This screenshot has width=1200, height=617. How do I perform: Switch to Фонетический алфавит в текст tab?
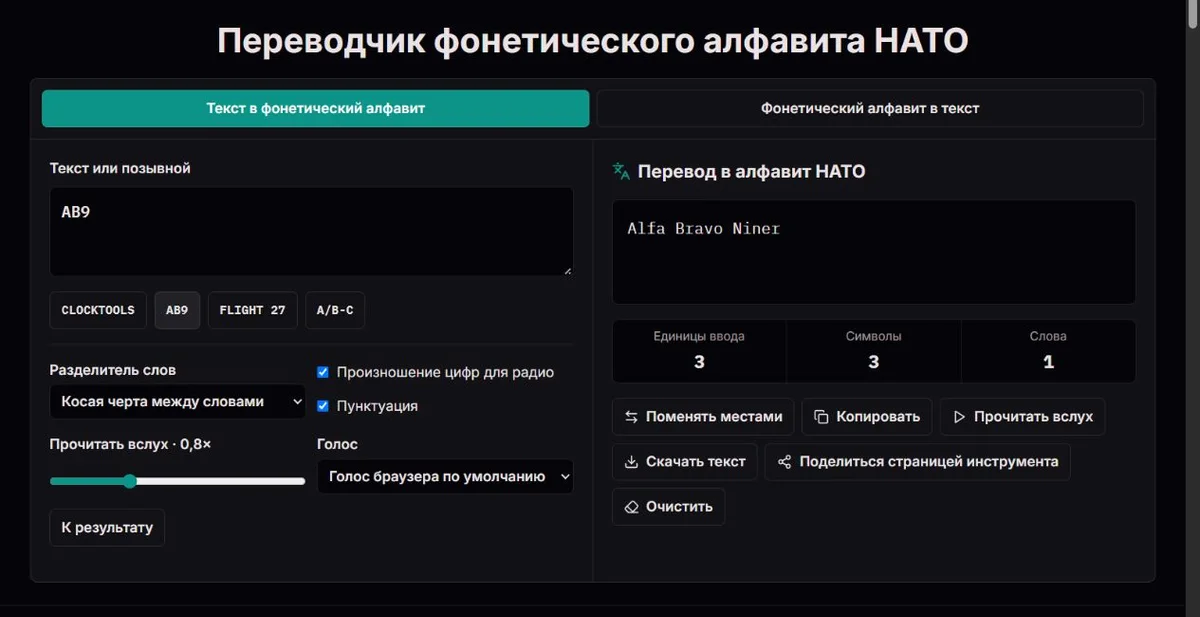870,108
